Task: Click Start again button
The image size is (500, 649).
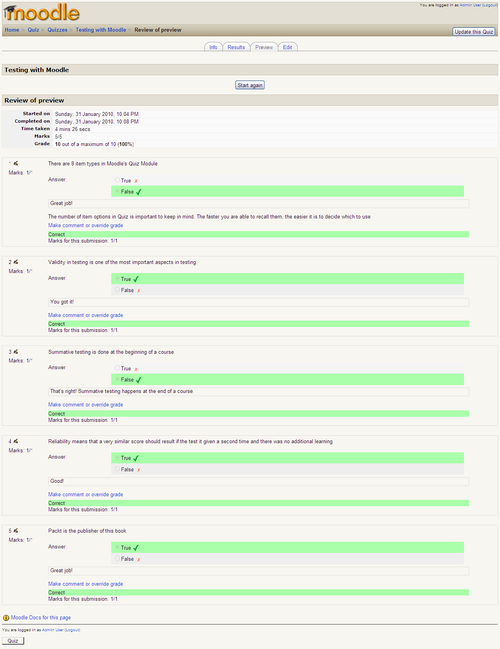Action: [250, 85]
